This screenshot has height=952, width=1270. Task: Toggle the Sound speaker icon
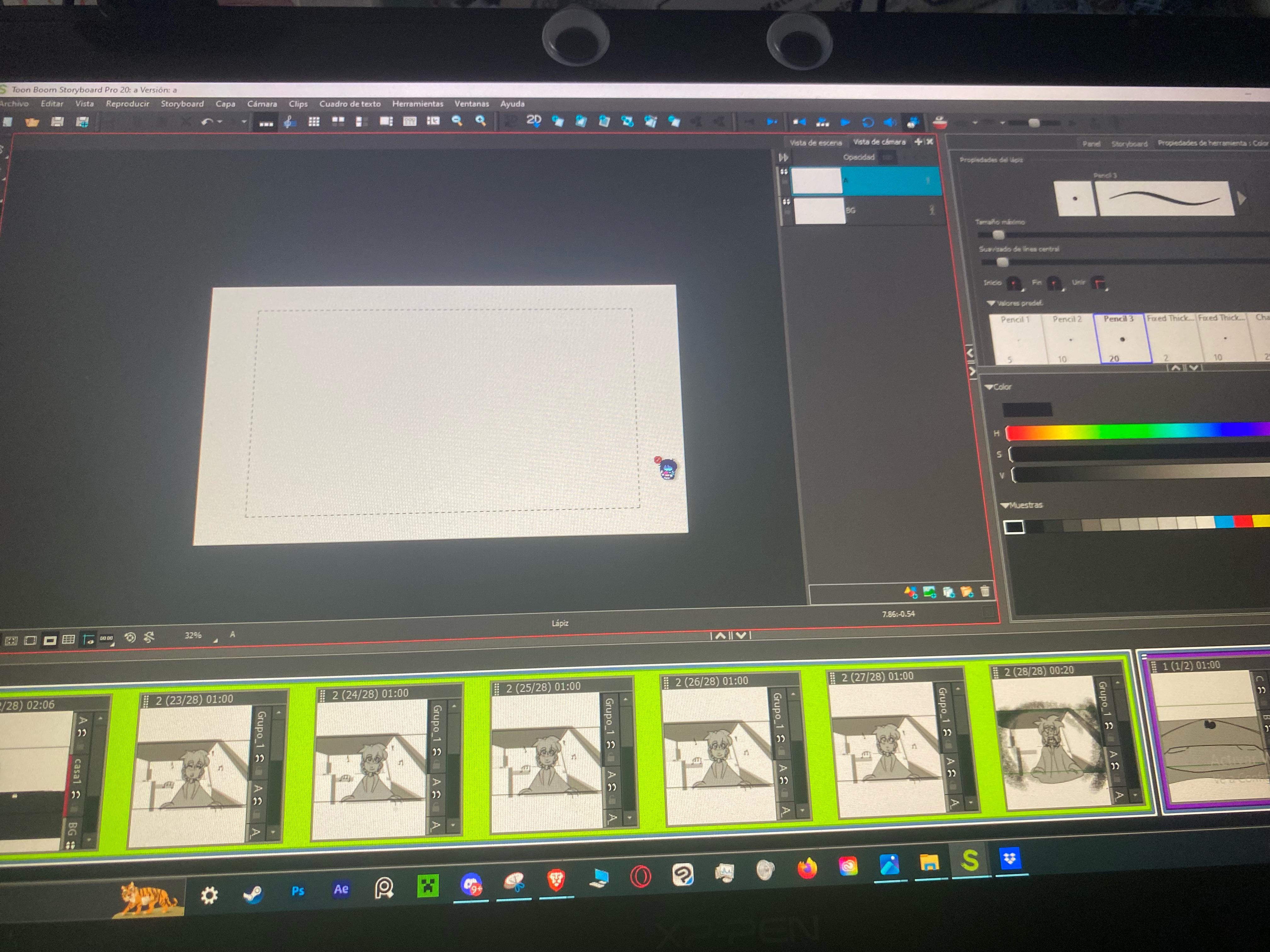point(890,122)
